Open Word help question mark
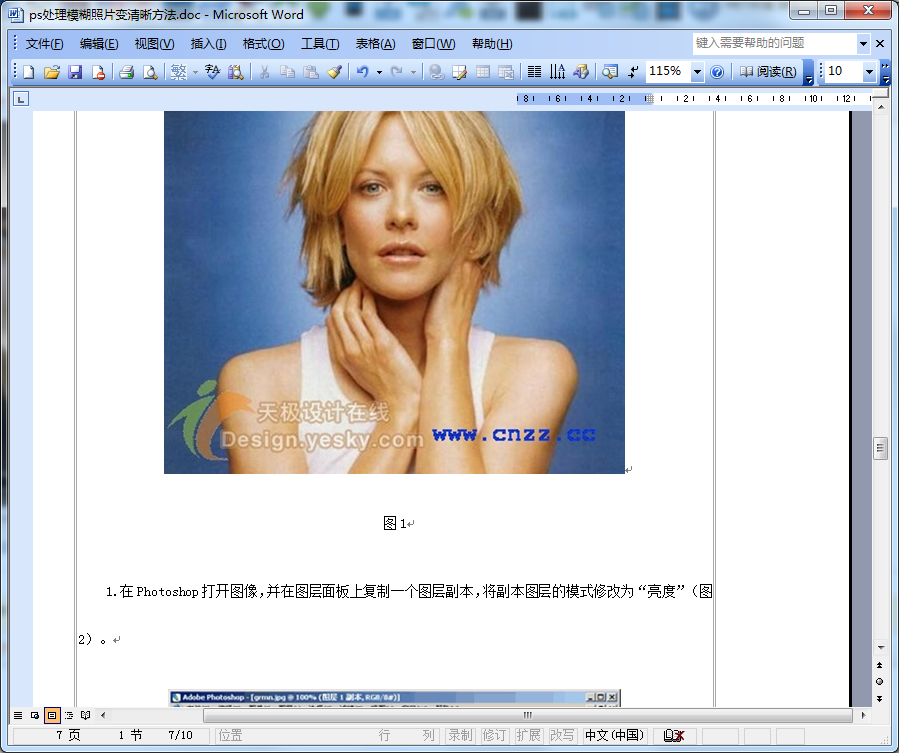Image resolution: width=899 pixels, height=753 pixels. [x=717, y=72]
